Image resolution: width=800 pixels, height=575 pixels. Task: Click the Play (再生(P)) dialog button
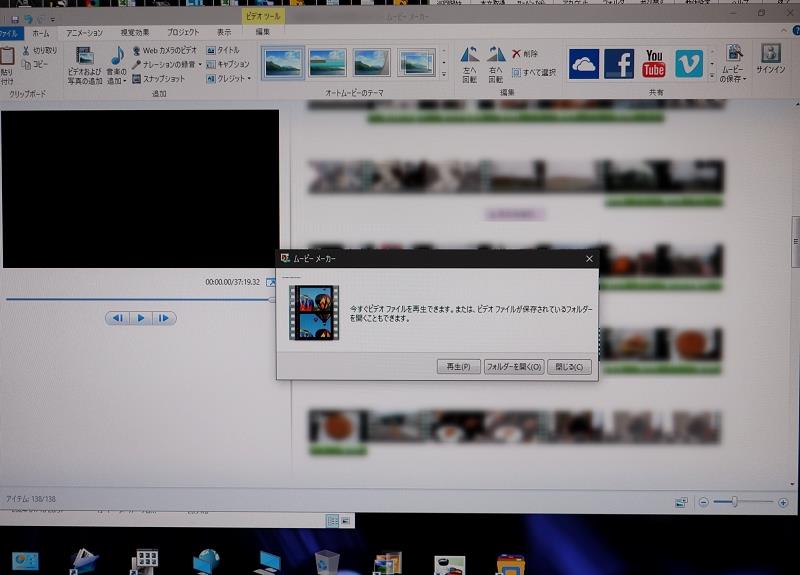pyautogui.click(x=458, y=366)
